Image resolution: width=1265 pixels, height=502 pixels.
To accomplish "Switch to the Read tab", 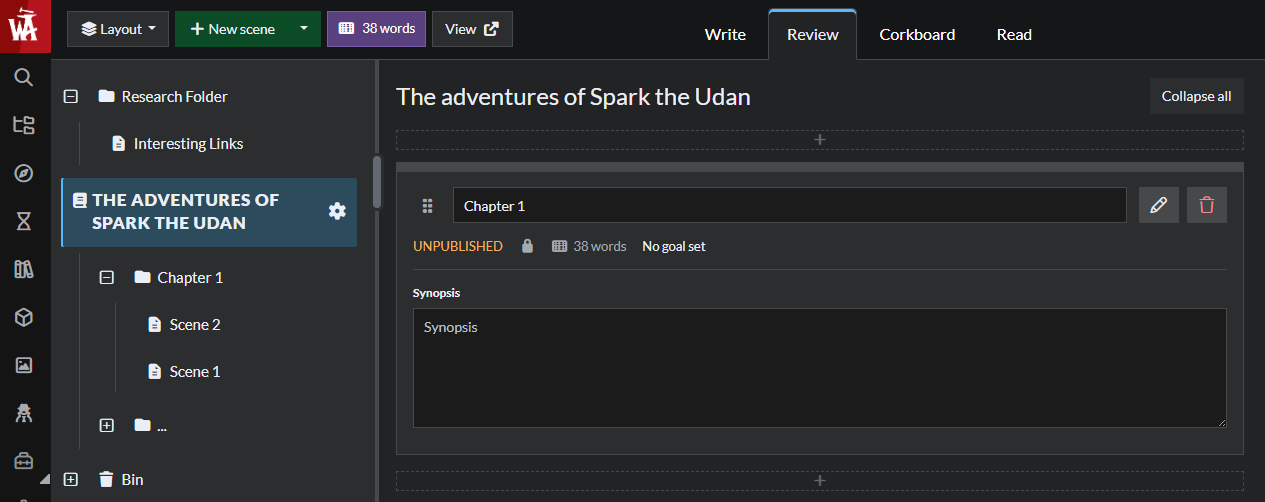I will tap(1014, 34).
